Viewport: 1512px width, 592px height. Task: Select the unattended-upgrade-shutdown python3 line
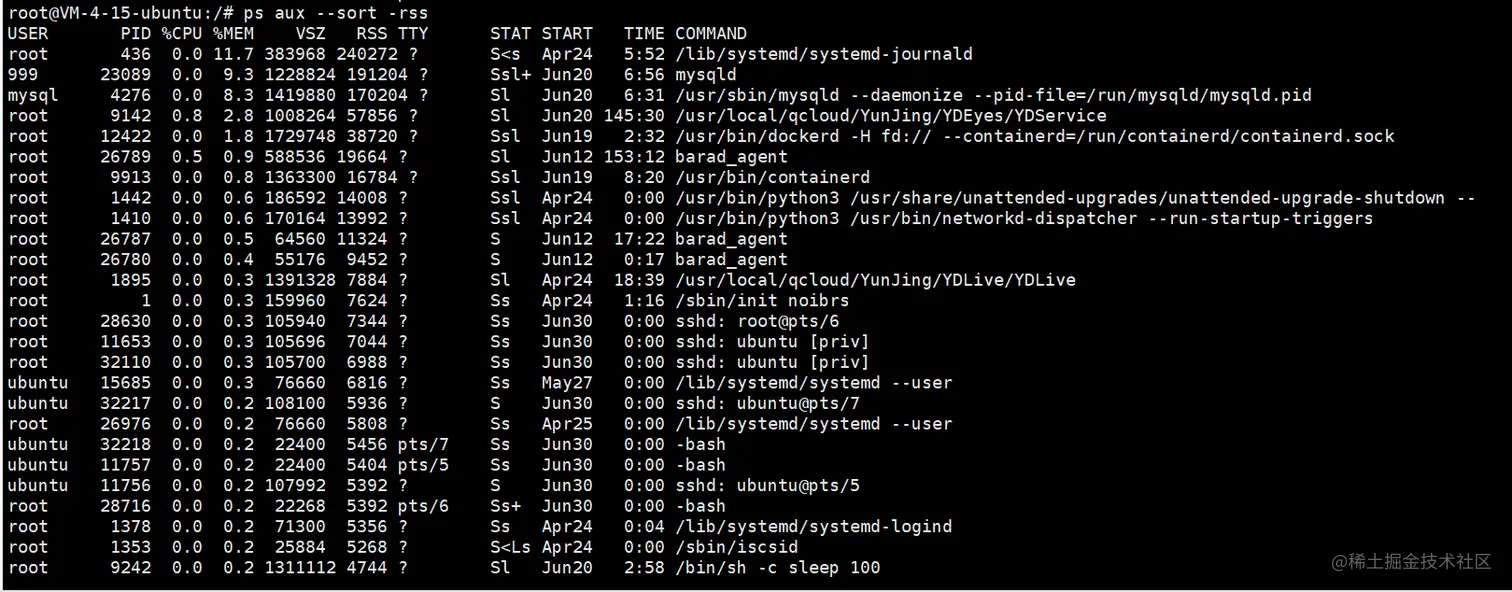click(x=741, y=198)
